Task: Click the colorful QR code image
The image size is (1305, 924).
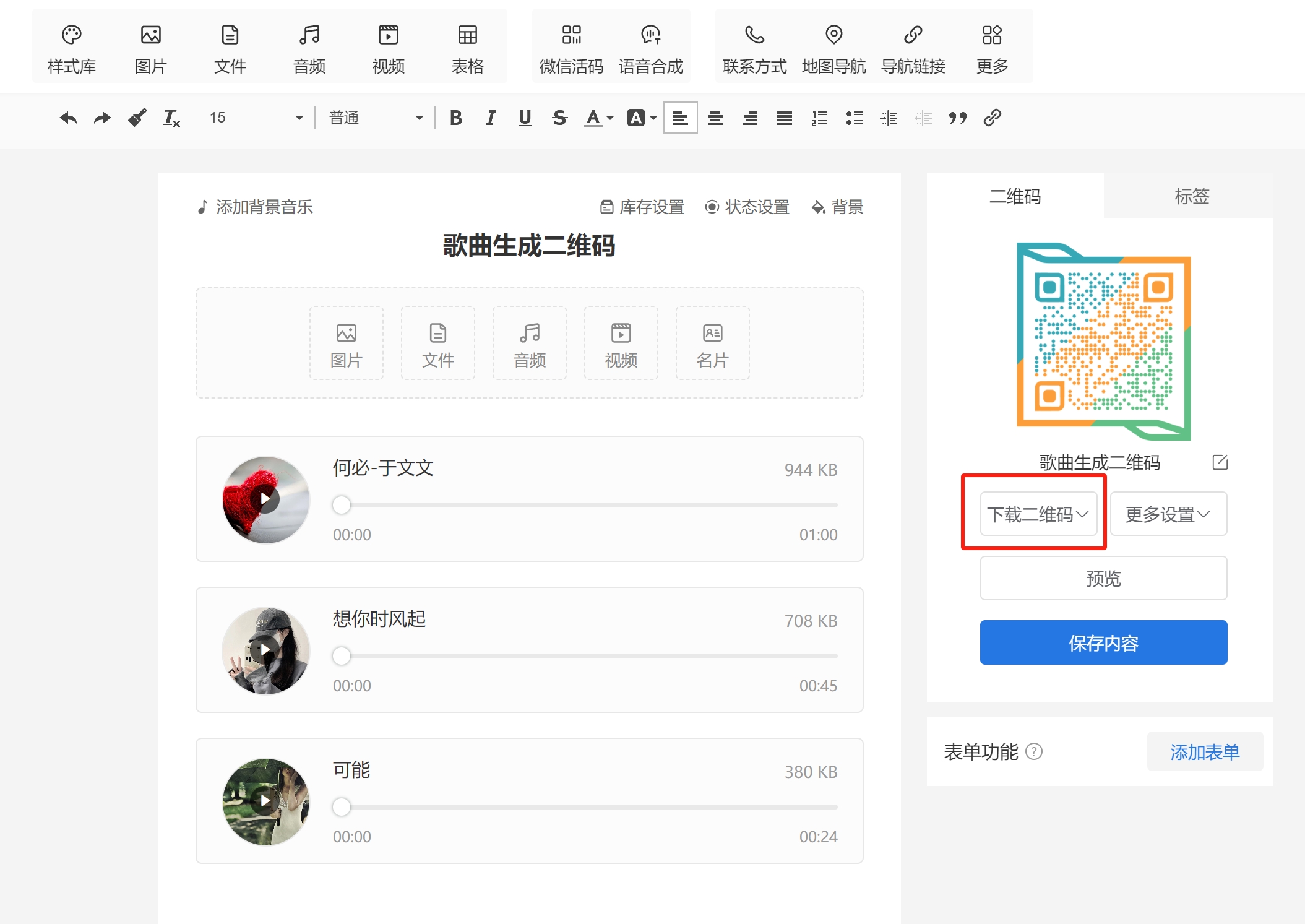Action: [1103, 341]
